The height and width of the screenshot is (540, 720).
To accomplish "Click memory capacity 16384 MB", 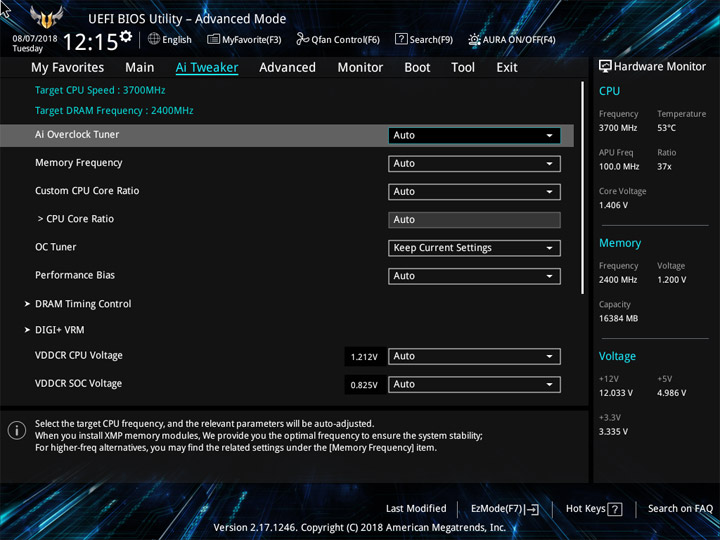I will tap(618, 318).
